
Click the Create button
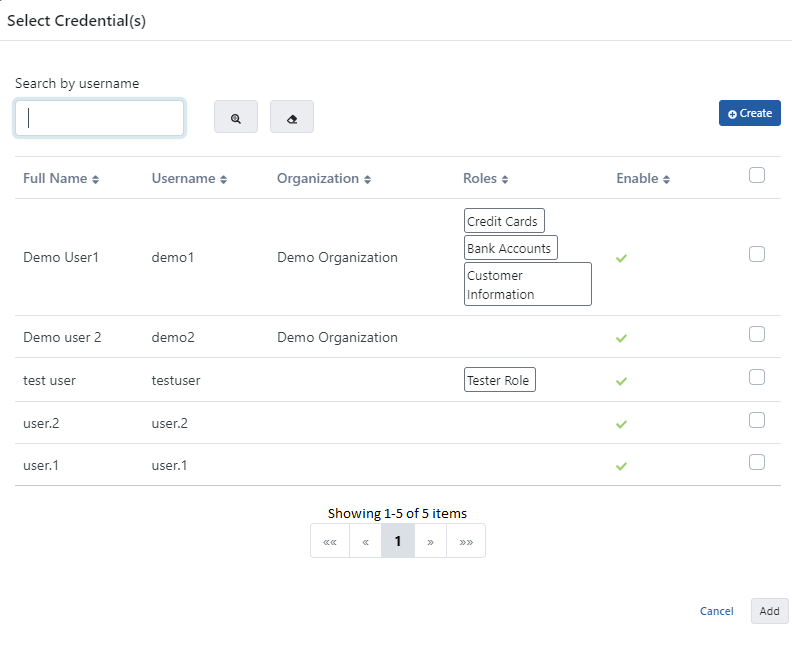point(749,113)
